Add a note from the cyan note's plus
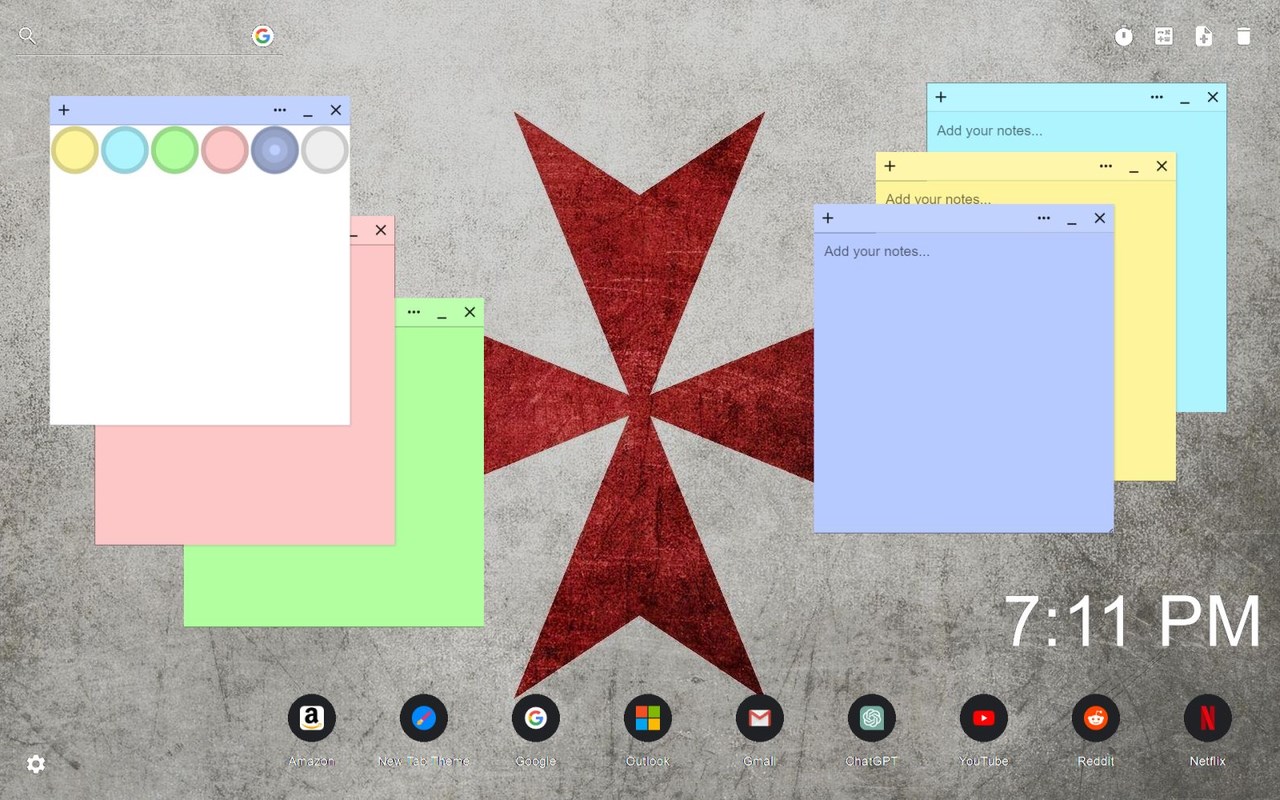Viewport: 1280px width, 800px height. click(941, 97)
